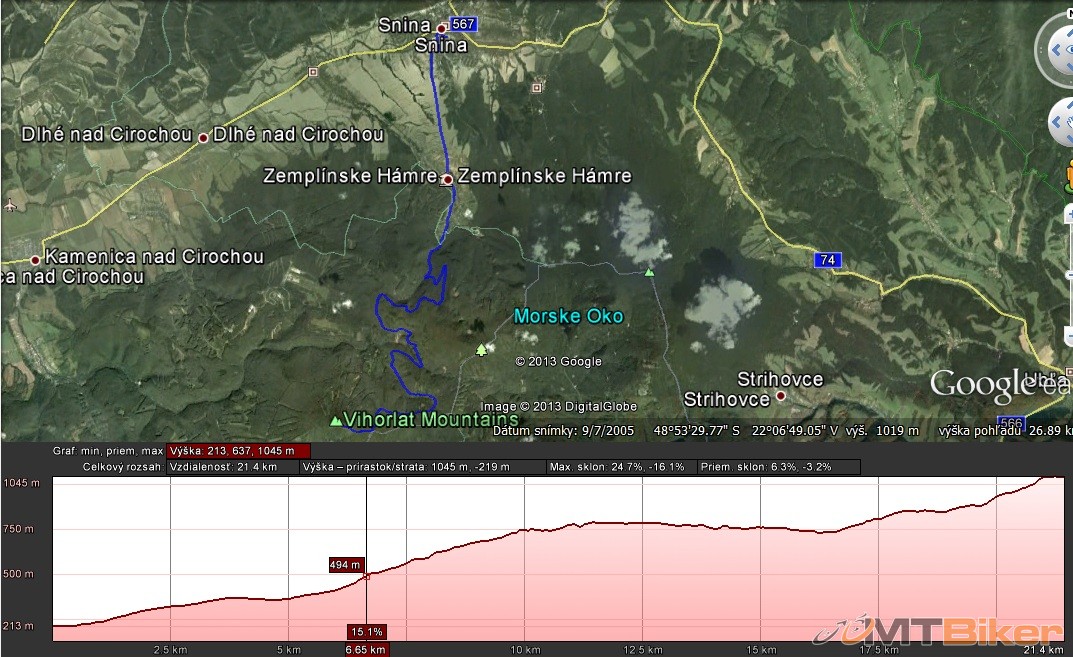
Task: Click the Strihovce placemark marker
Action: pos(781,396)
